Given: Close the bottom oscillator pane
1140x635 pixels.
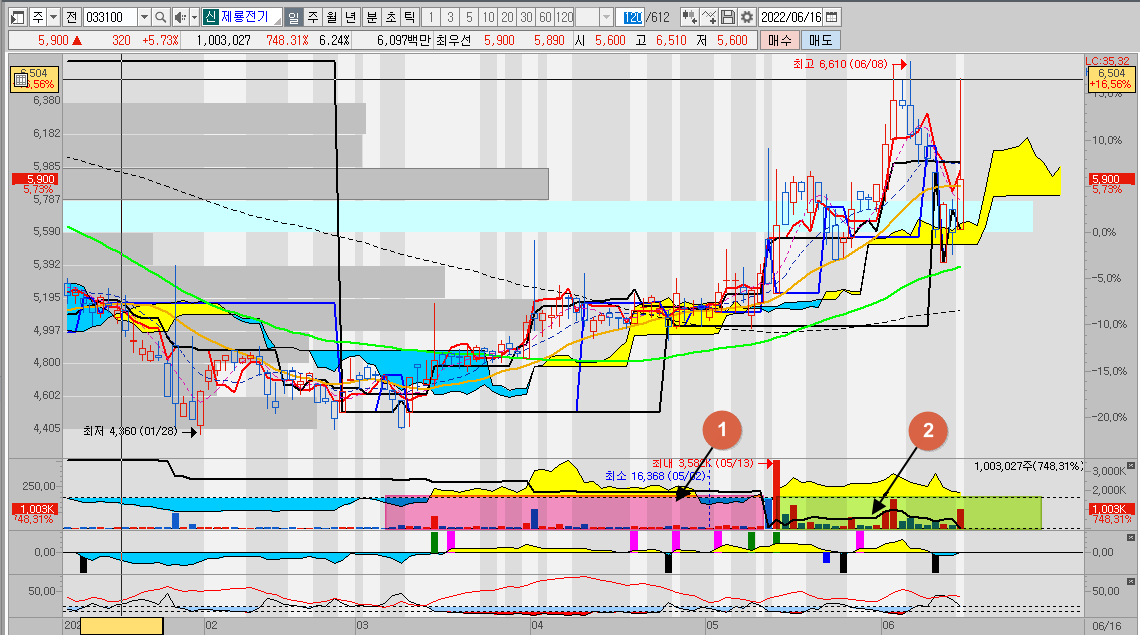Looking at the screenshot, I should tap(1131, 582).
